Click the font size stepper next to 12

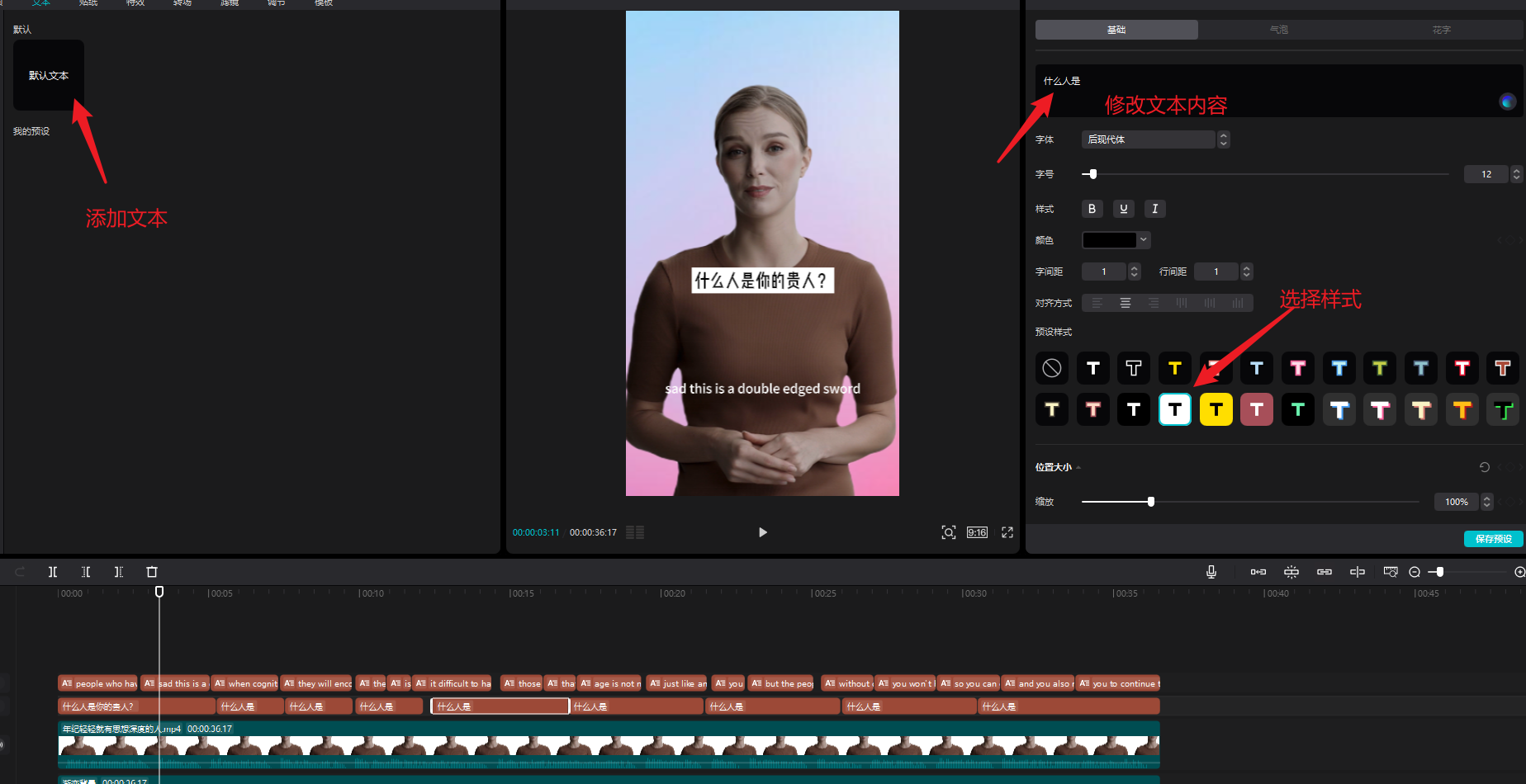1516,174
